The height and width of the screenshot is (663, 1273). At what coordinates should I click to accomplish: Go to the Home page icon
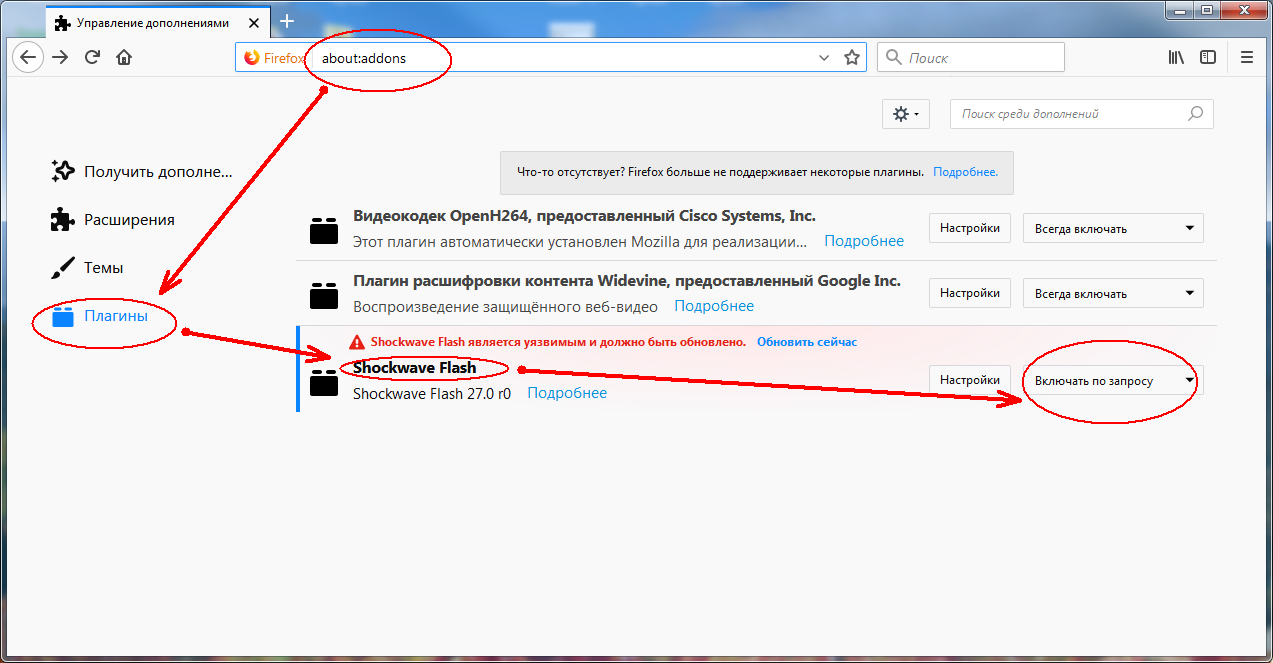pos(124,57)
